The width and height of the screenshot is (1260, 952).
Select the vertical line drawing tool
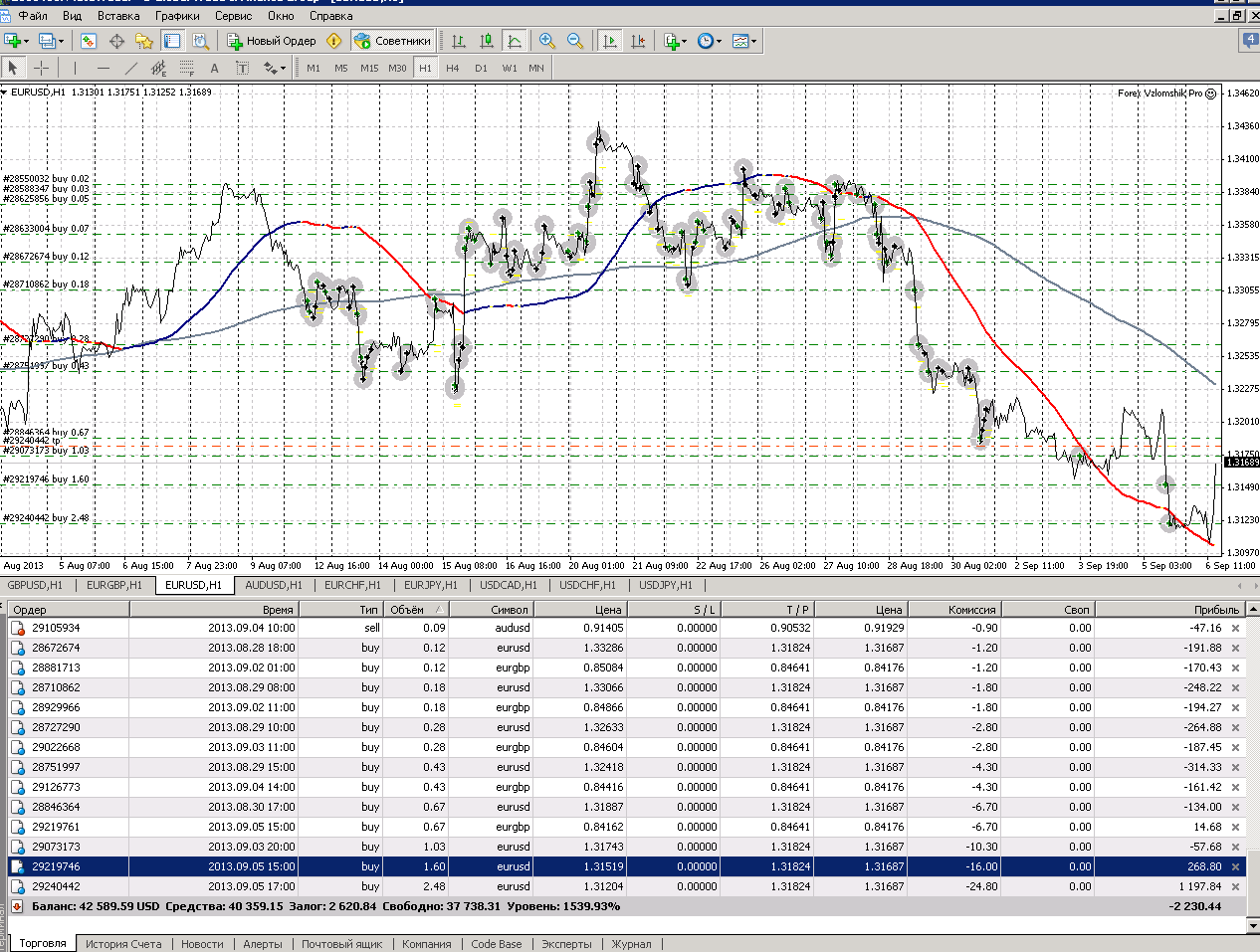point(75,68)
